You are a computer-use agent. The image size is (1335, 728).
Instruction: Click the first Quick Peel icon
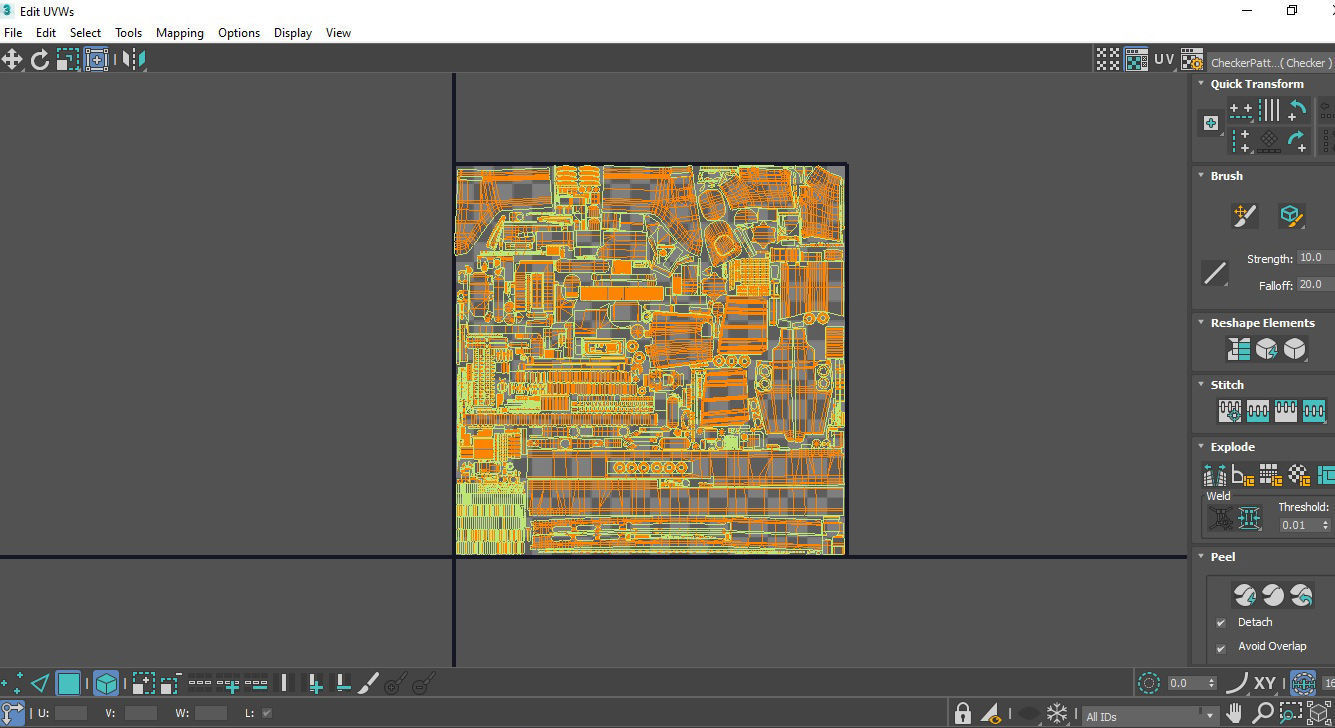coord(1245,596)
